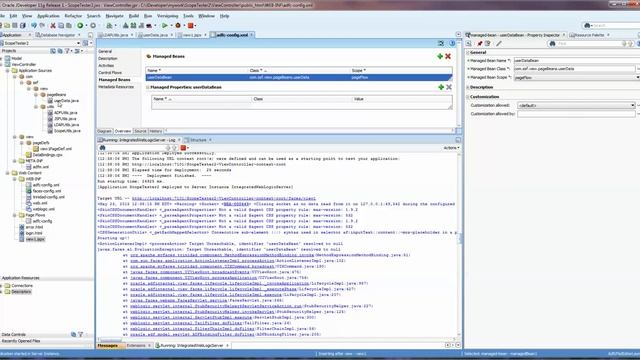640x360 pixels.
Task: Collapse the Application Sources tree node
Action: tap(8, 71)
